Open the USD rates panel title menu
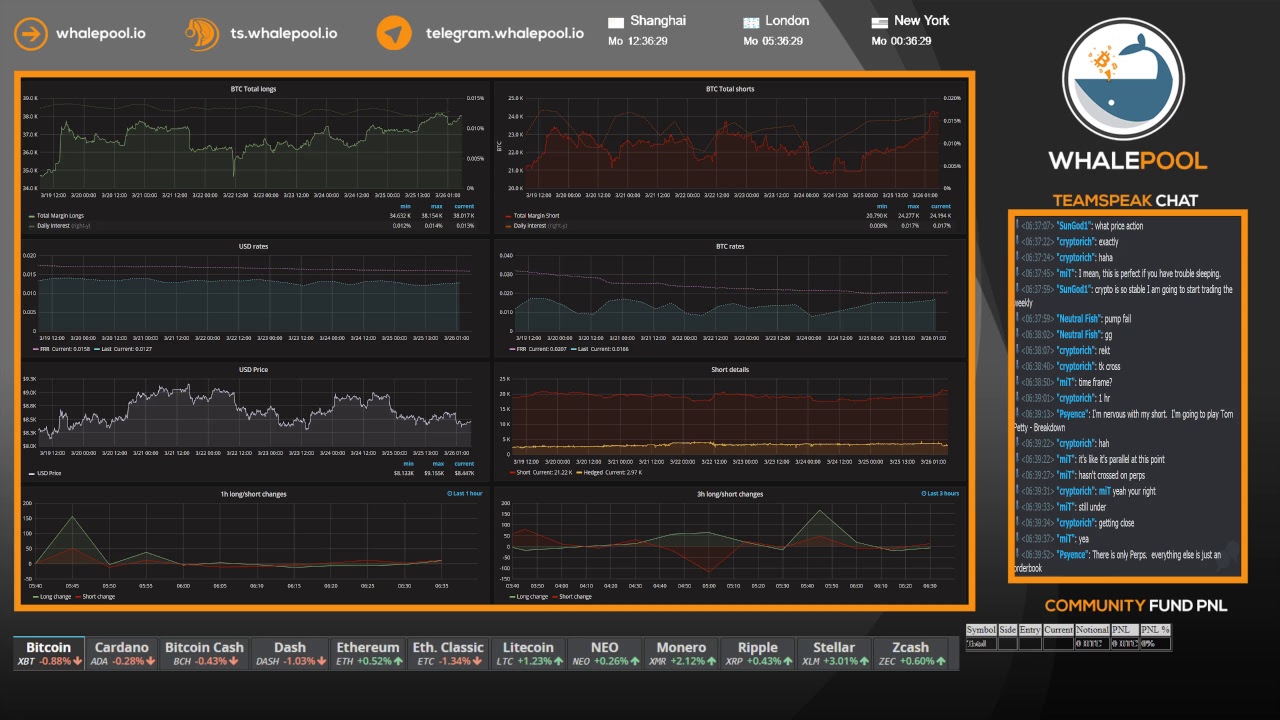 click(254, 246)
